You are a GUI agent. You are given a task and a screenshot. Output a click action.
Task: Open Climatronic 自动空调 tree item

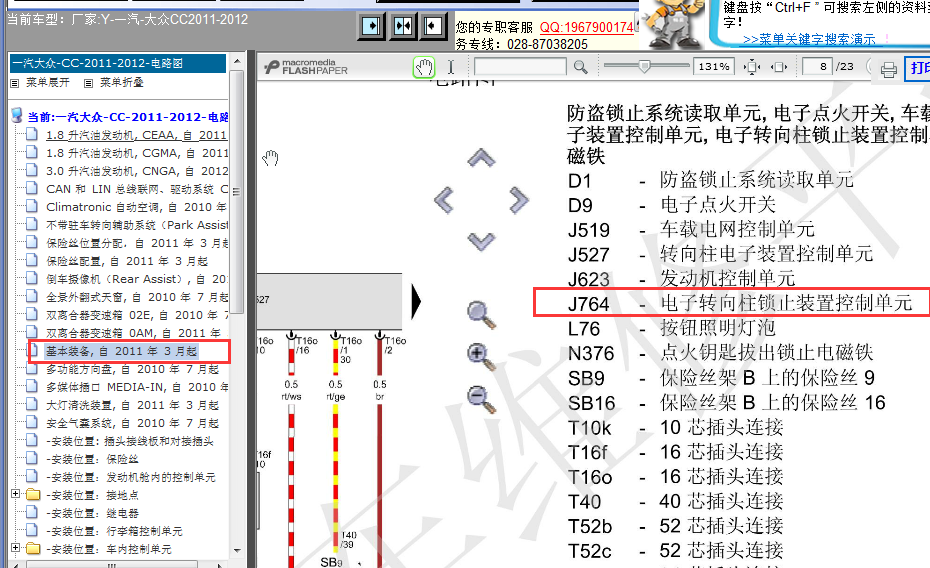click(136, 207)
